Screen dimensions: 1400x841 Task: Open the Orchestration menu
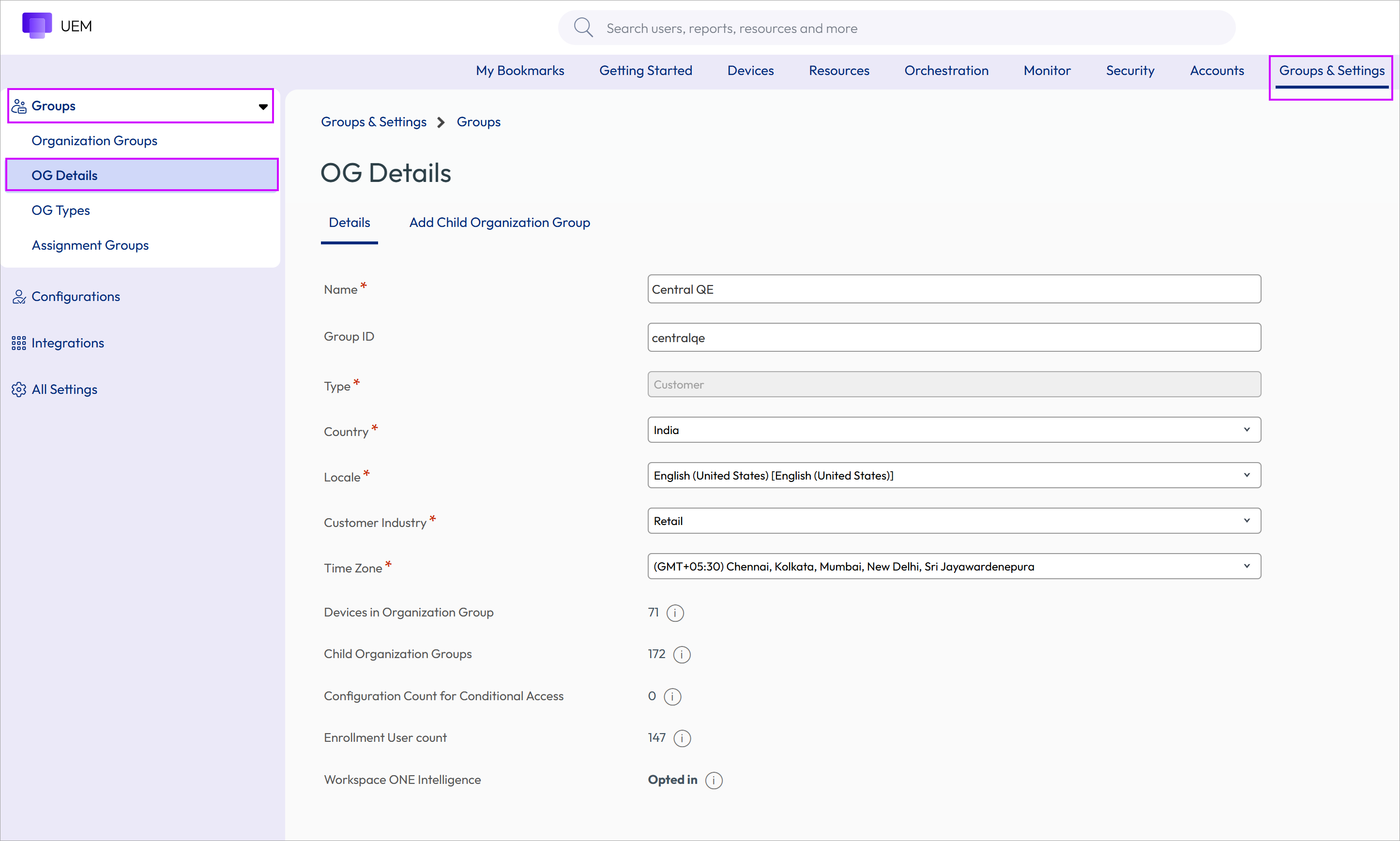946,70
